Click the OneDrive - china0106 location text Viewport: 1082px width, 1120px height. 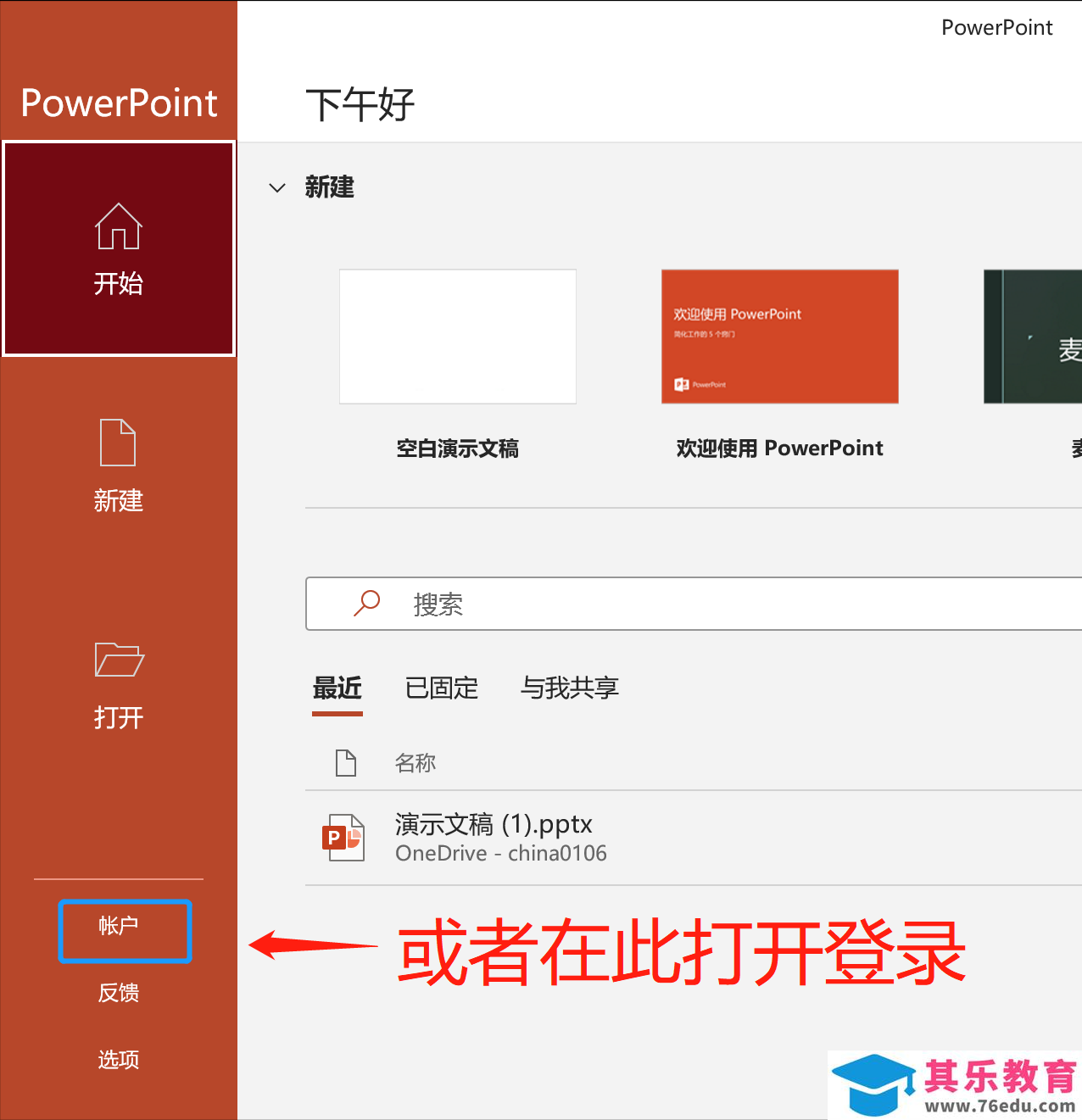(501, 853)
